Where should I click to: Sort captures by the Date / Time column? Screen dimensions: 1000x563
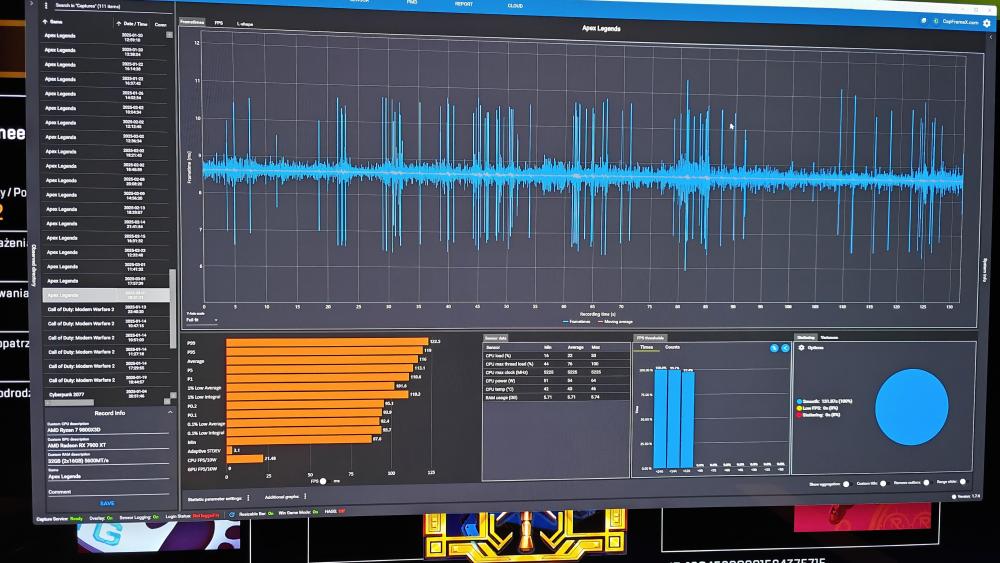coord(132,24)
